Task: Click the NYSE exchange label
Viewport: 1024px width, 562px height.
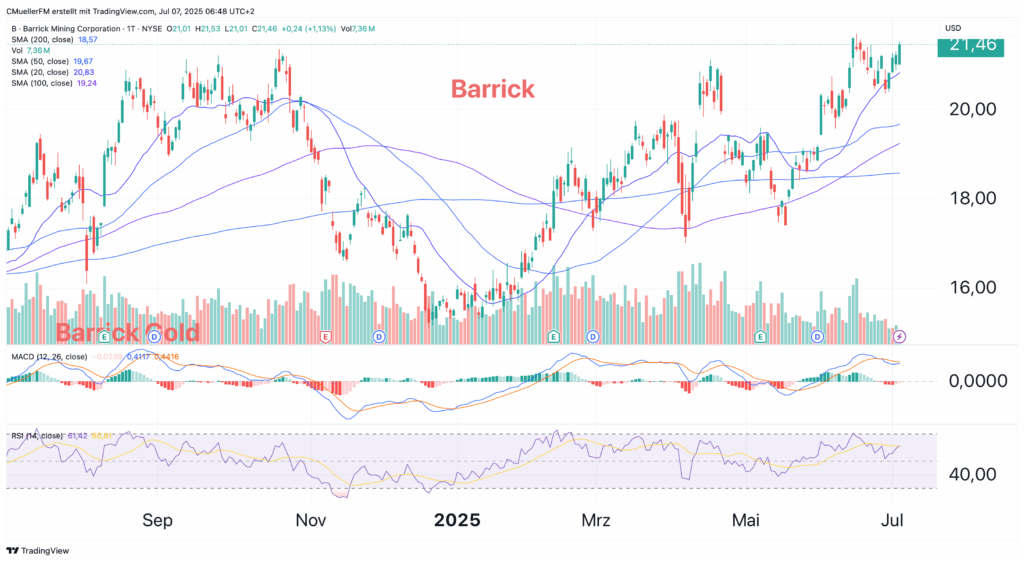Action: coord(152,29)
